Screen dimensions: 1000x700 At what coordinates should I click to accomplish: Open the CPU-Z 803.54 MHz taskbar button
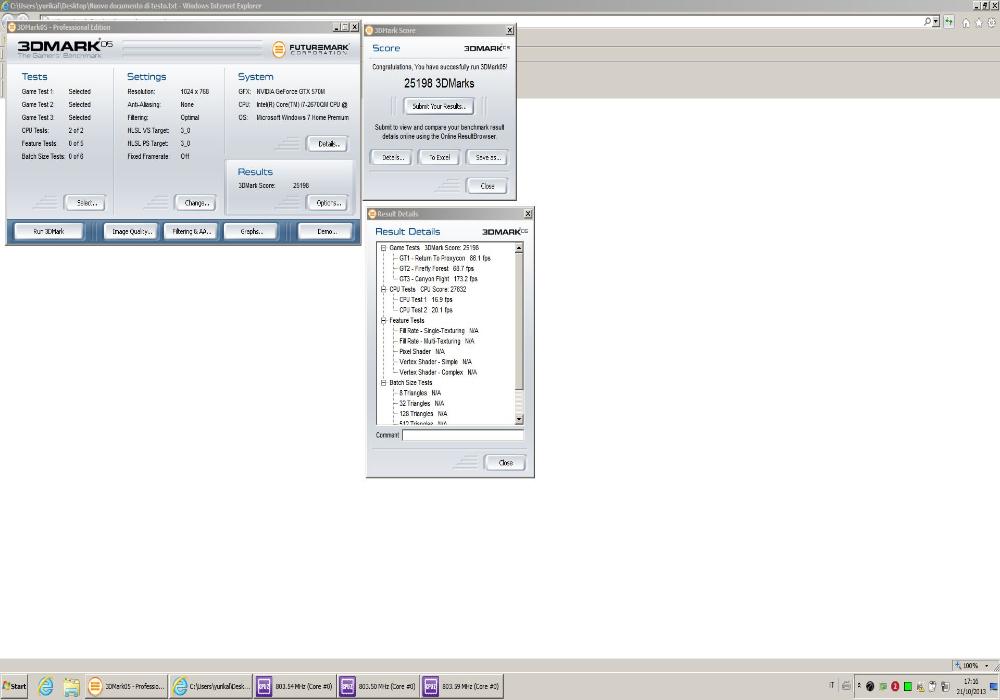(x=295, y=686)
